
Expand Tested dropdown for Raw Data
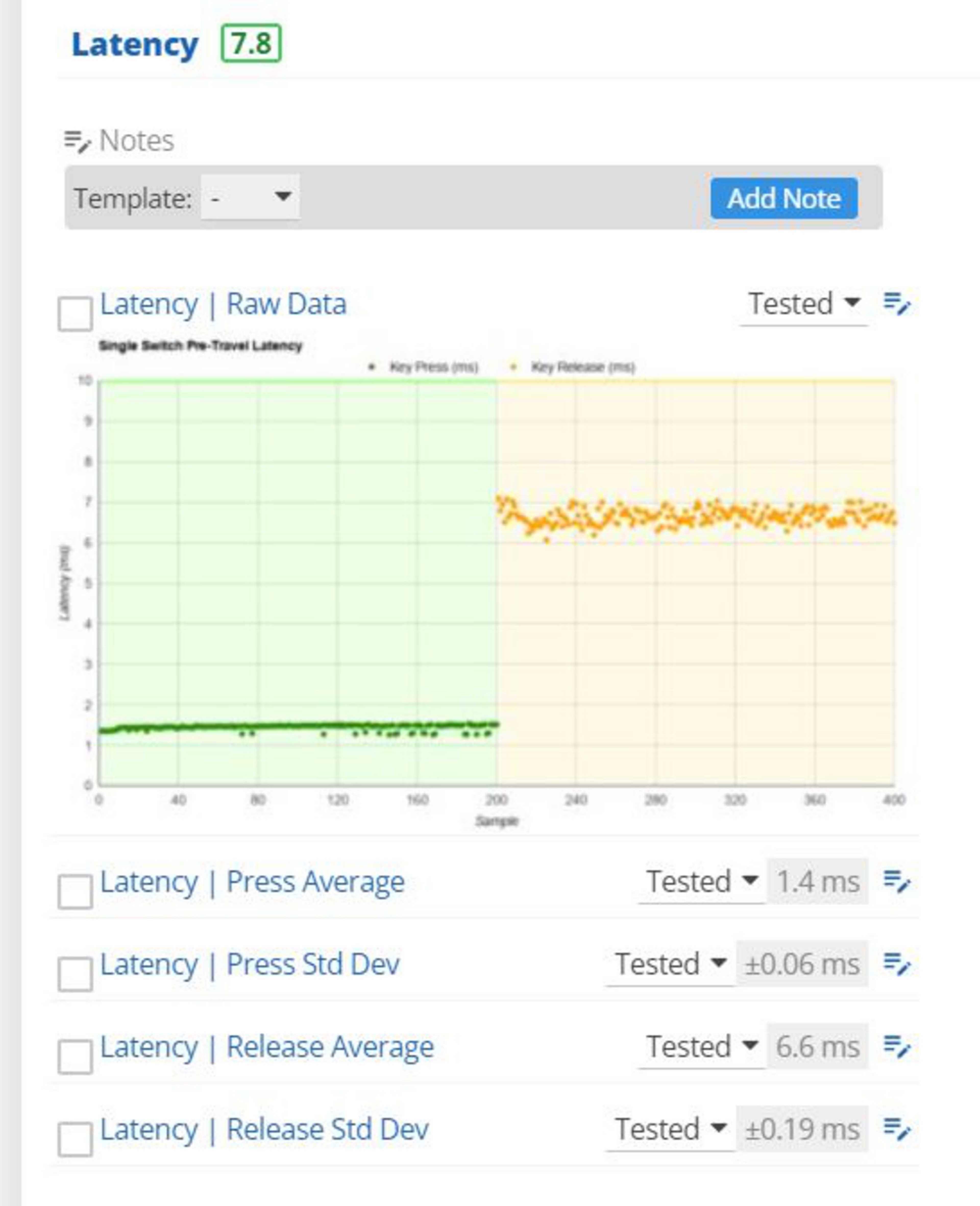point(803,304)
